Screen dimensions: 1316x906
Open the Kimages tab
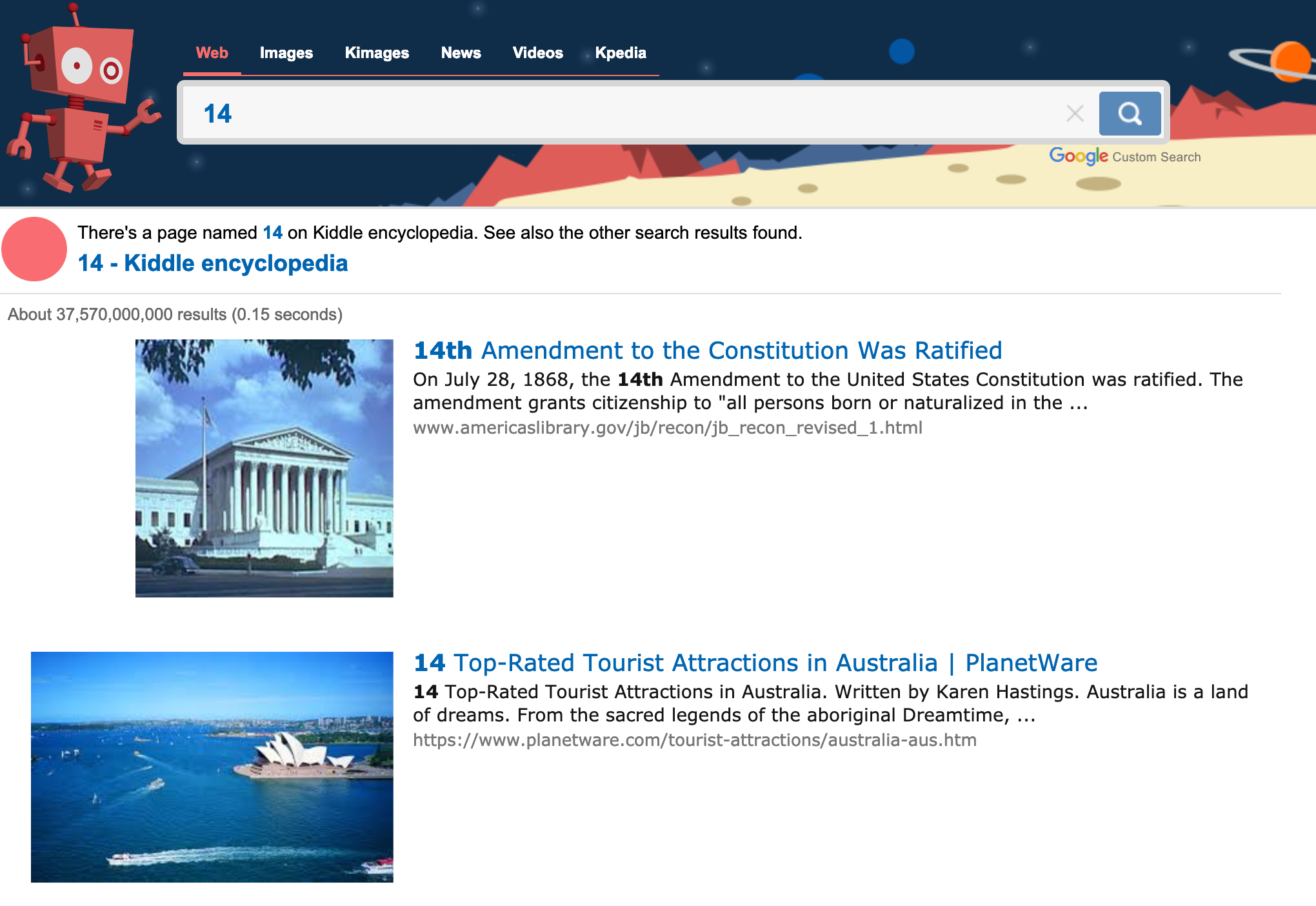click(x=377, y=53)
